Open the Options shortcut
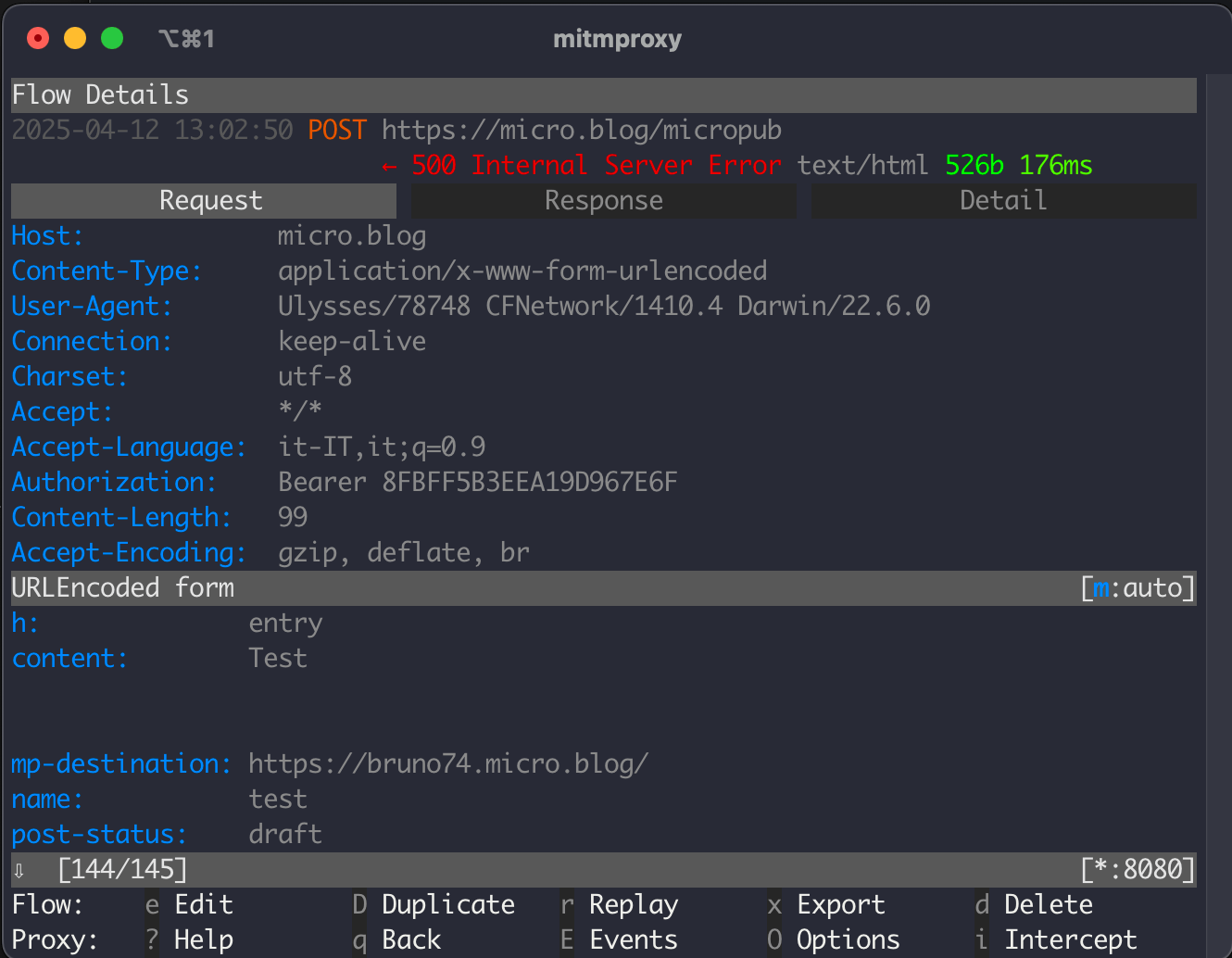 click(834, 939)
